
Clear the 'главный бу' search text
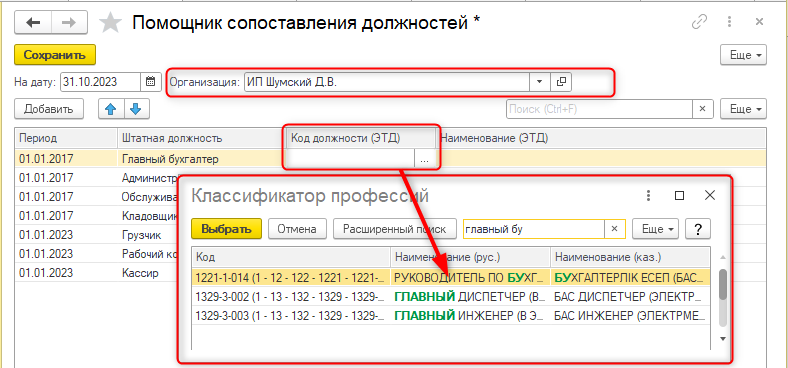click(614, 229)
